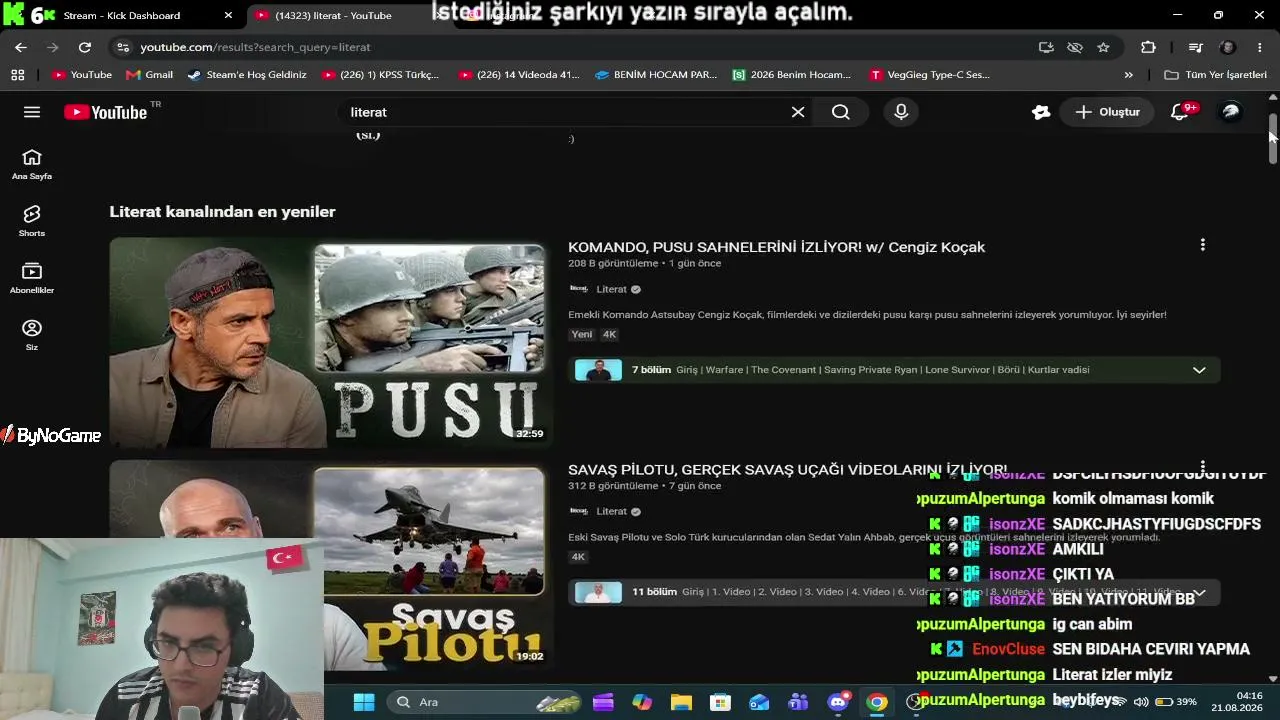Open 'SAVAŞ PİLOTU, GERÇEK SAVAŞ UÇAĞI' video title
The width and height of the screenshot is (1280, 720).
click(x=787, y=469)
